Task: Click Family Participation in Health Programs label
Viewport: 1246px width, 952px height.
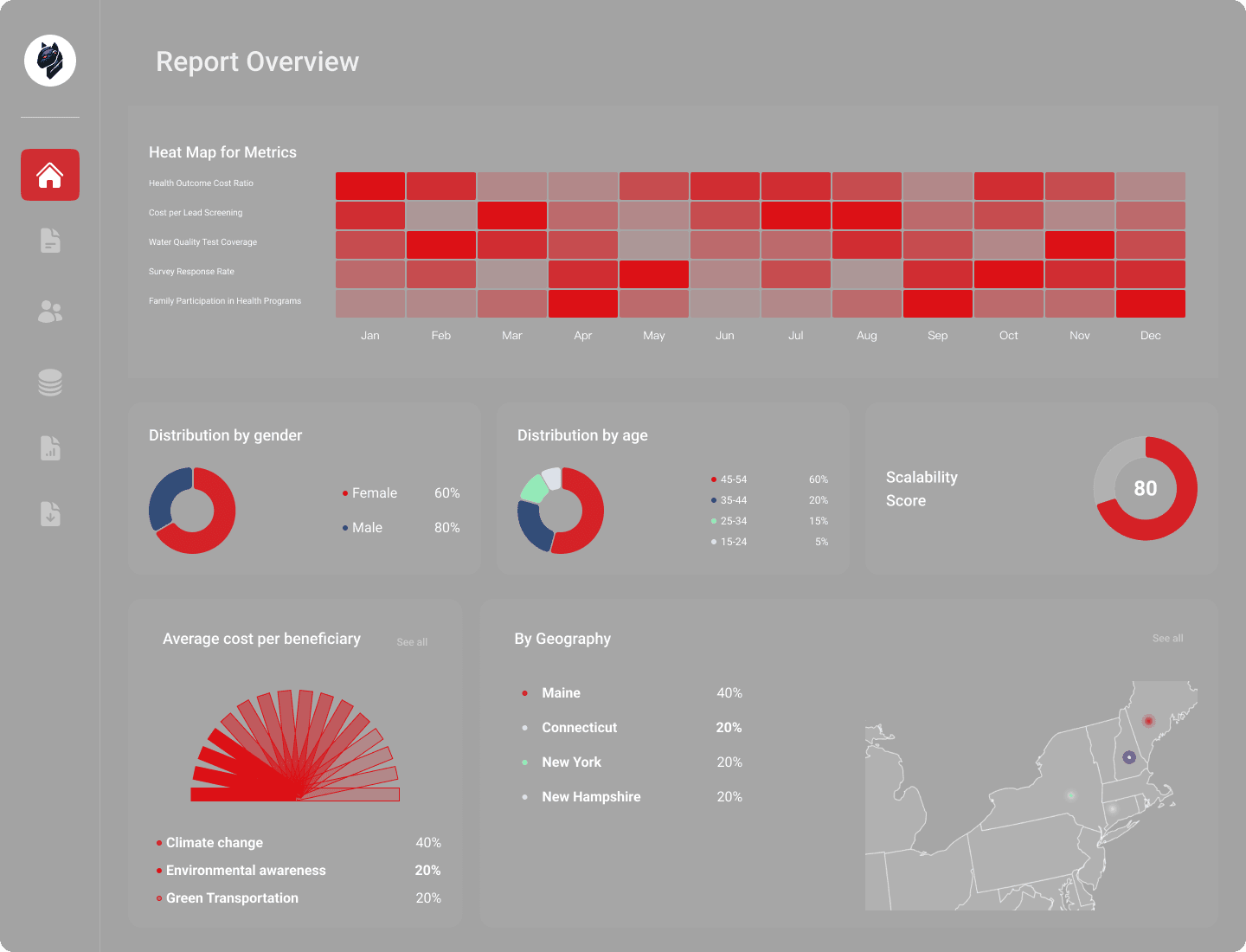Action: tap(225, 301)
